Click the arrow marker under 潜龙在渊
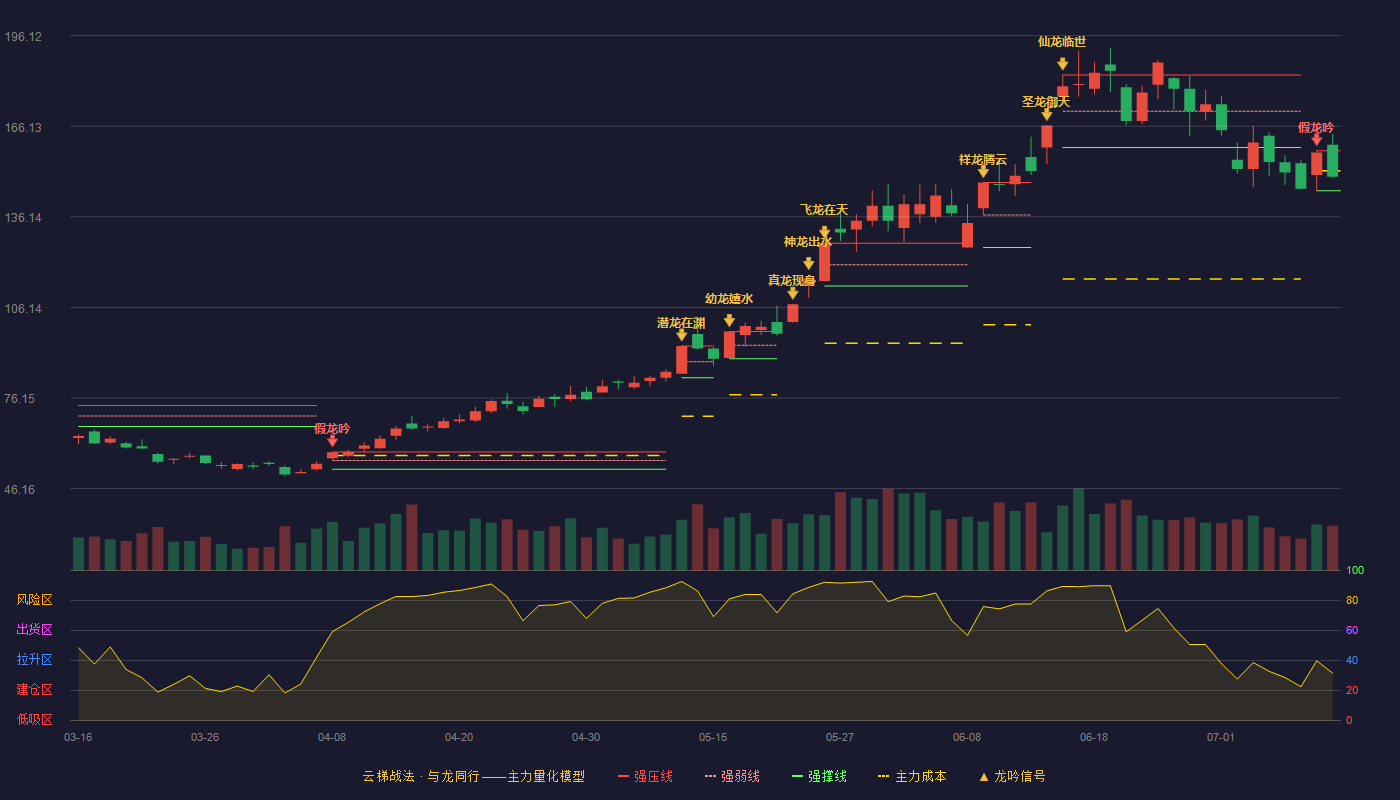Viewport: 1400px width, 800px height. [x=681, y=336]
